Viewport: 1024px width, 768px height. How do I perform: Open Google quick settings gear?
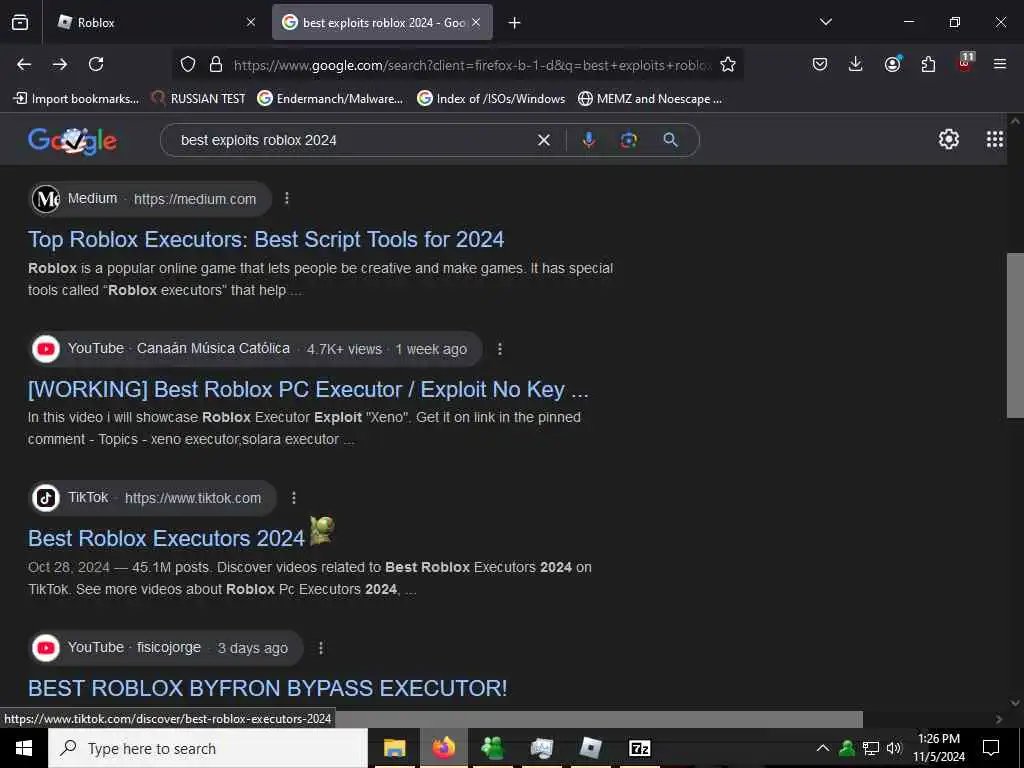pos(948,139)
